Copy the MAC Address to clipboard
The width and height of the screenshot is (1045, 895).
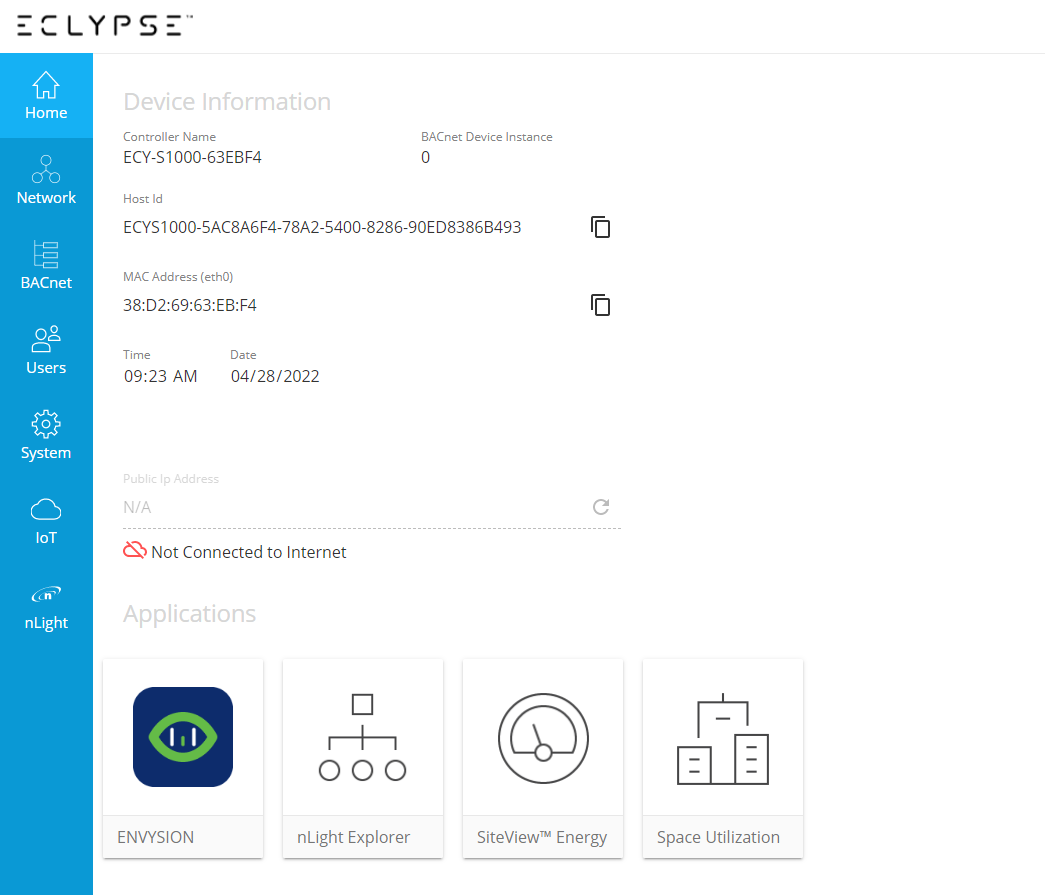pyautogui.click(x=600, y=305)
